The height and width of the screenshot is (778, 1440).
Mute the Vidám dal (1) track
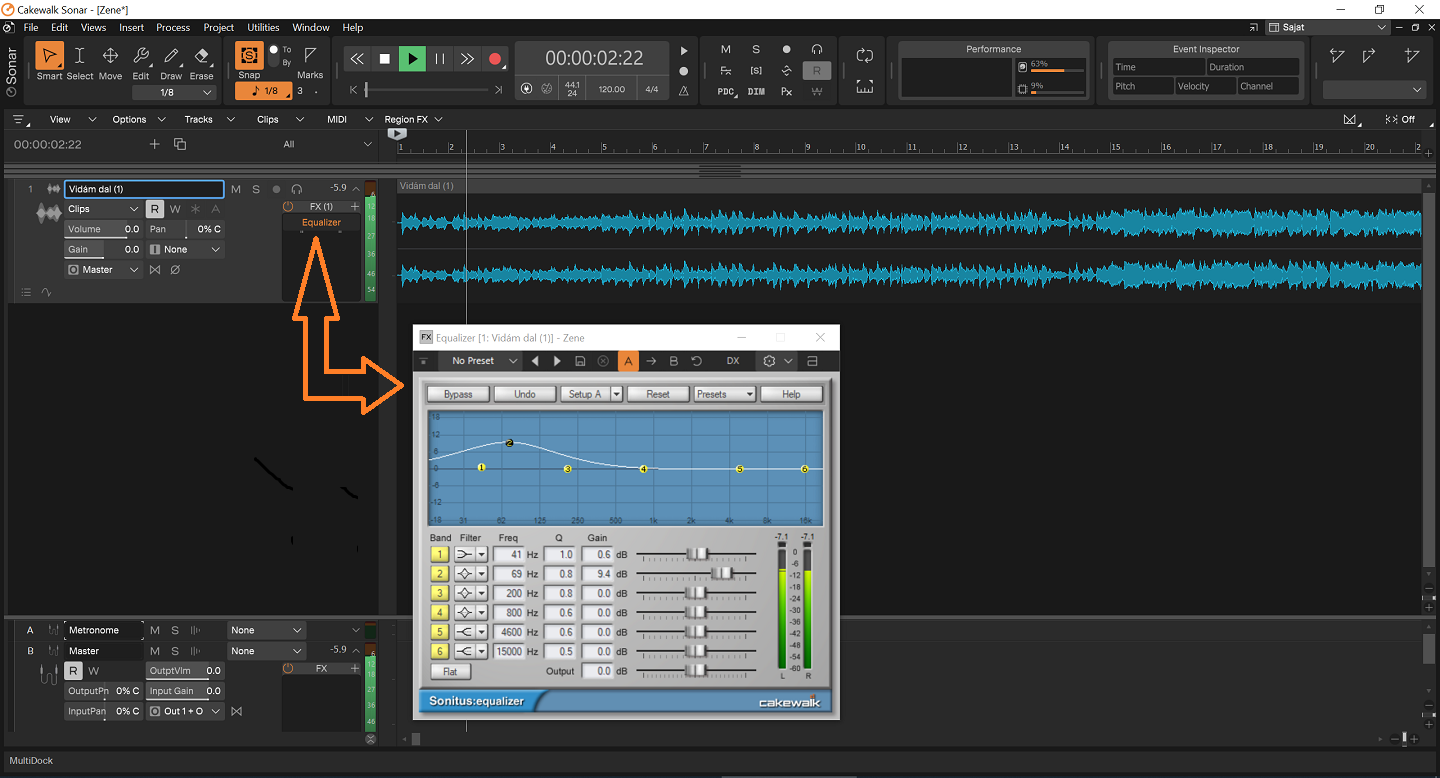(x=236, y=189)
